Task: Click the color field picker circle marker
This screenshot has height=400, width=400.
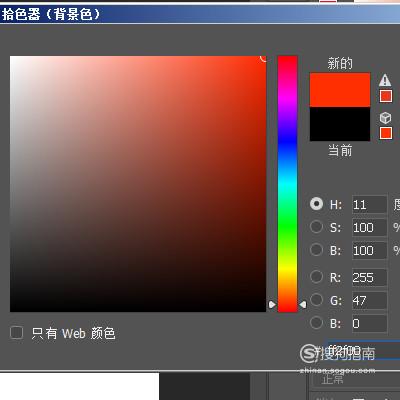Action: pos(264,58)
